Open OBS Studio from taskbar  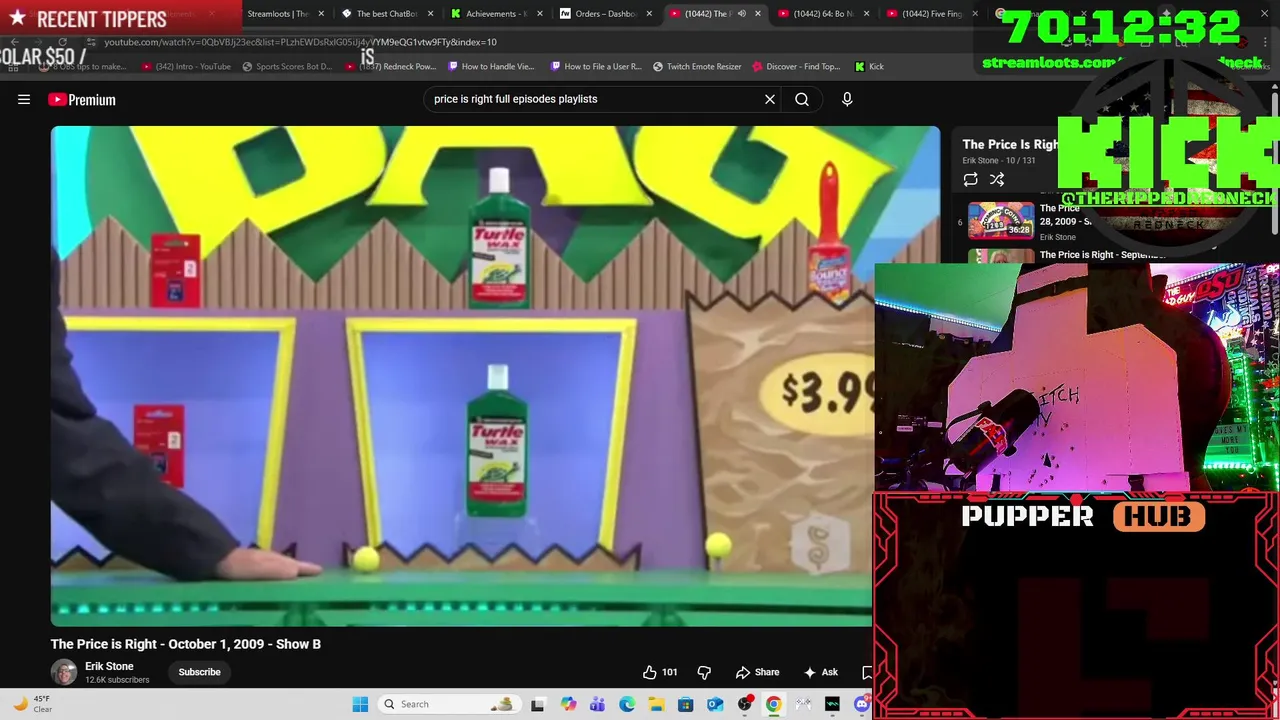click(744, 704)
